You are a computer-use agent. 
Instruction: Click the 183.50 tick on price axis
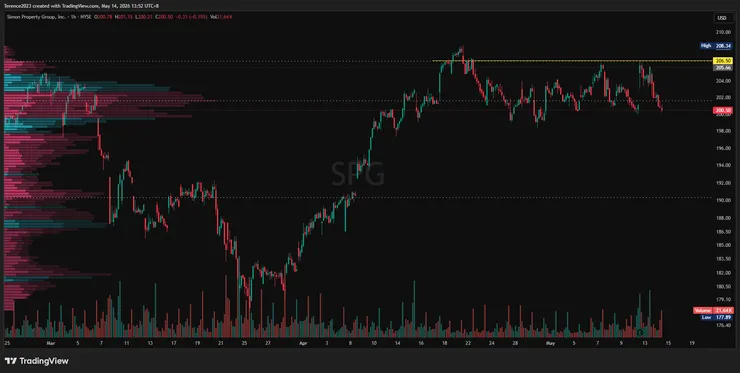(x=723, y=259)
